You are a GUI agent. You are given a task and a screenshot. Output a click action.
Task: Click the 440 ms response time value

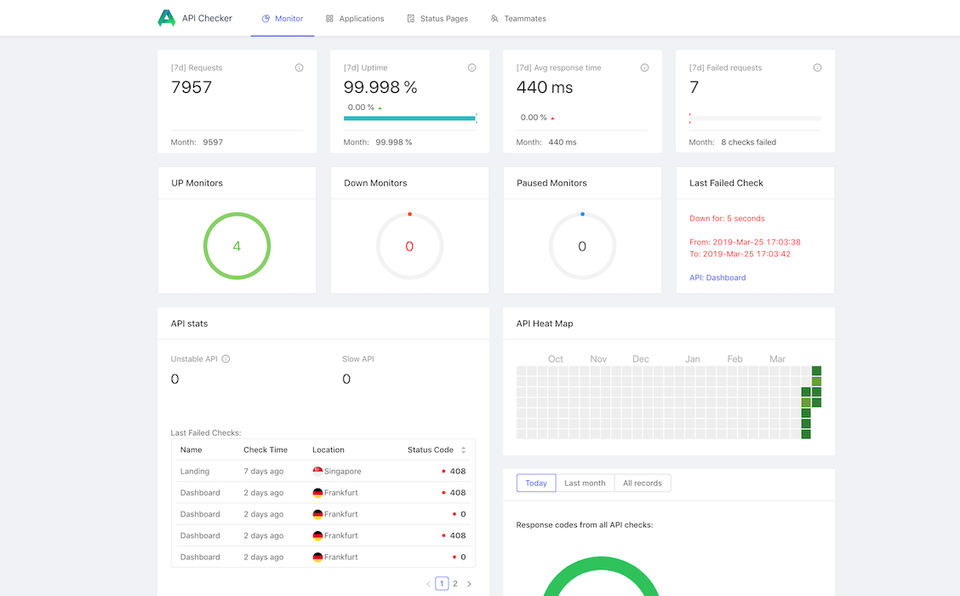[544, 87]
